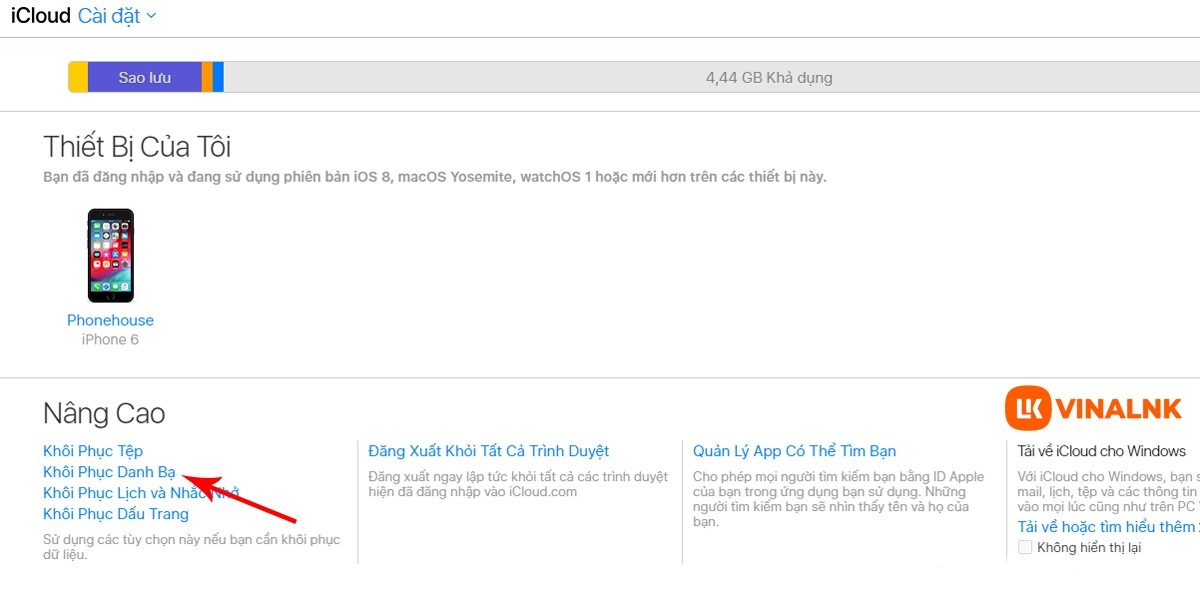
Task: Click the orange storage bar segment
Action: pos(207,77)
